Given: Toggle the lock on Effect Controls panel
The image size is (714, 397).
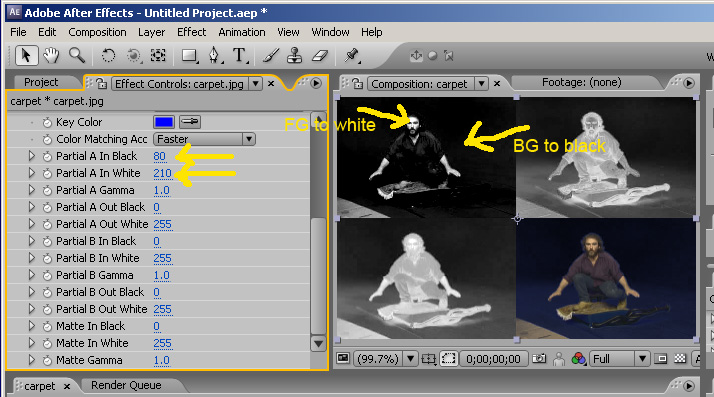Looking at the screenshot, I should point(102,84).
